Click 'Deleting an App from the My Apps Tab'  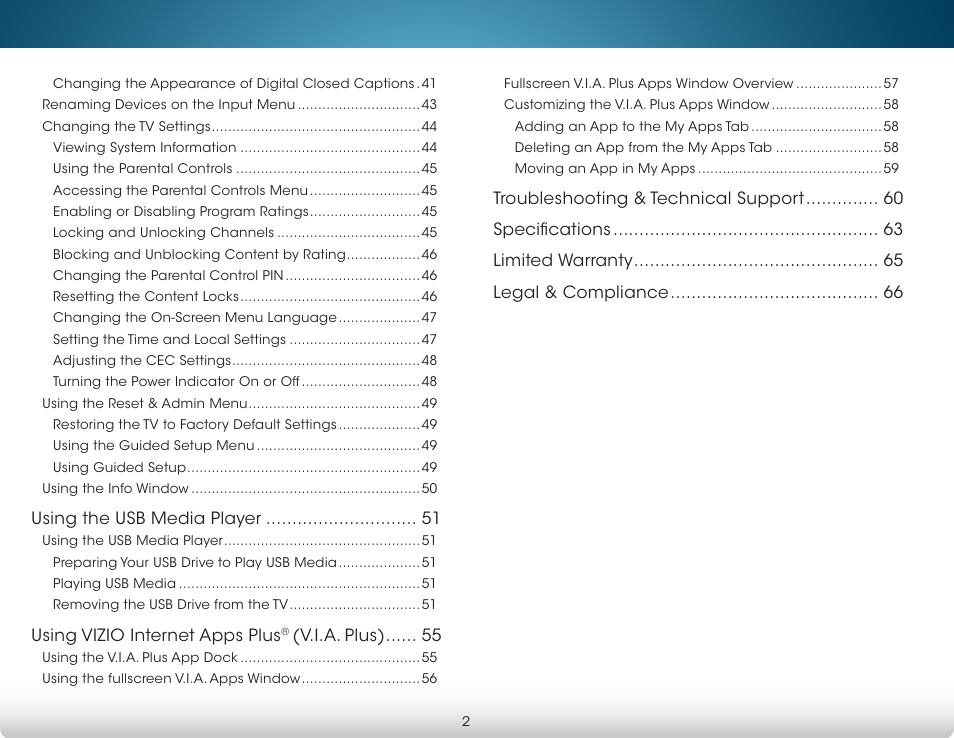706,147
